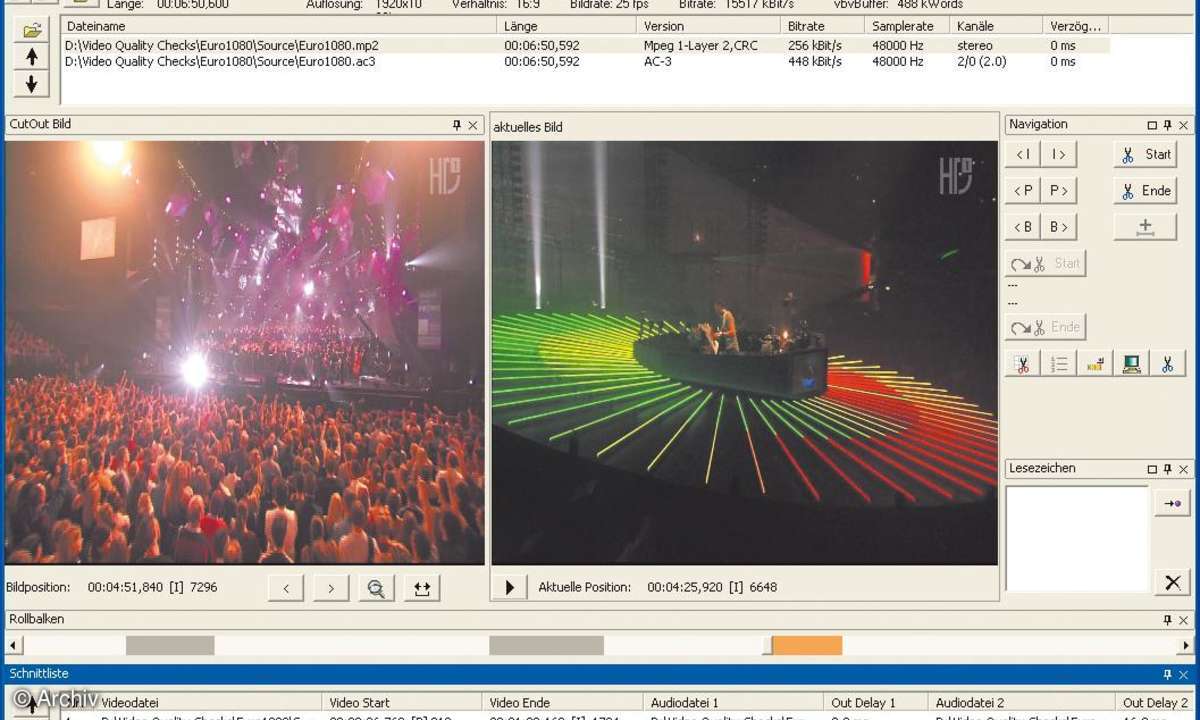Viewport: 1200px width, 720px height.
Task: Click the empty Lesezeichen bookmark list
Action: click(x=1077, y=539)
